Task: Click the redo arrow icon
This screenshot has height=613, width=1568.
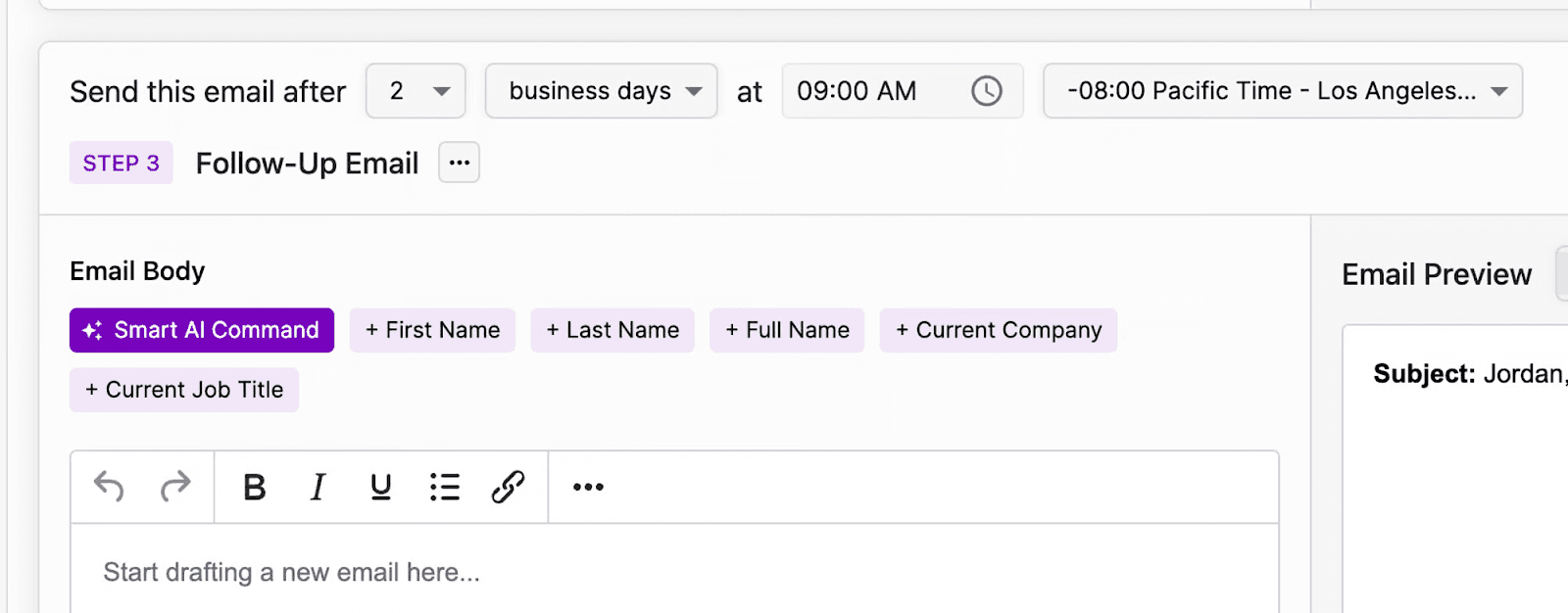Action: [175, 486]
